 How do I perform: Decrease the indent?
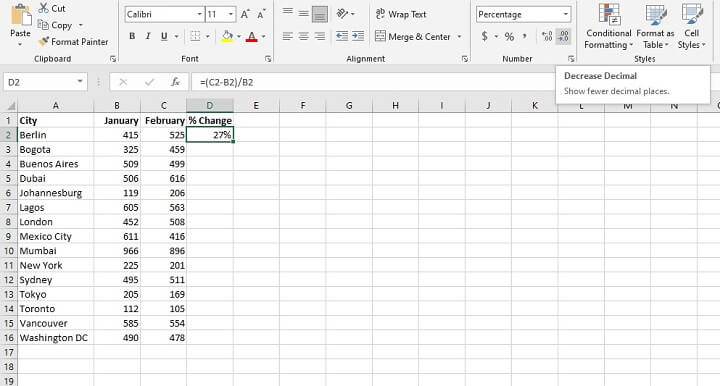pos(342,36)
